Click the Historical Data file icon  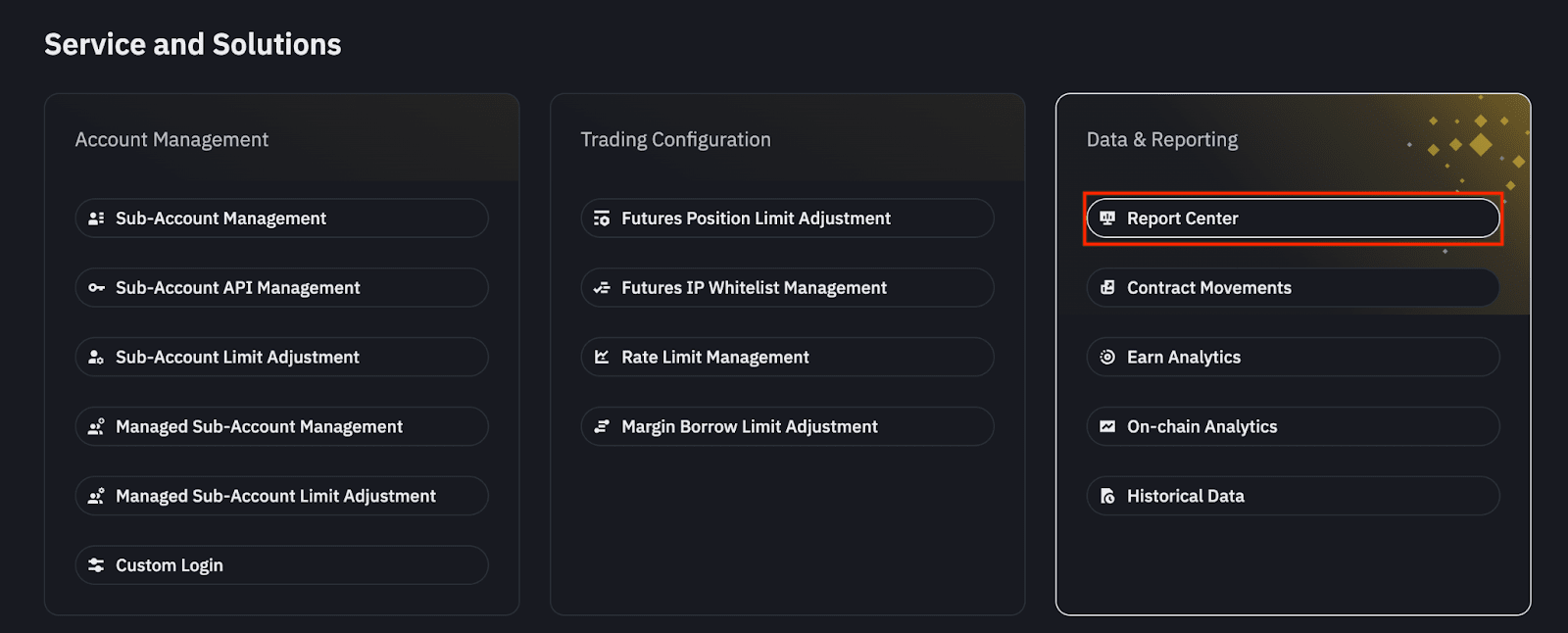click(x=1107, y=497)
